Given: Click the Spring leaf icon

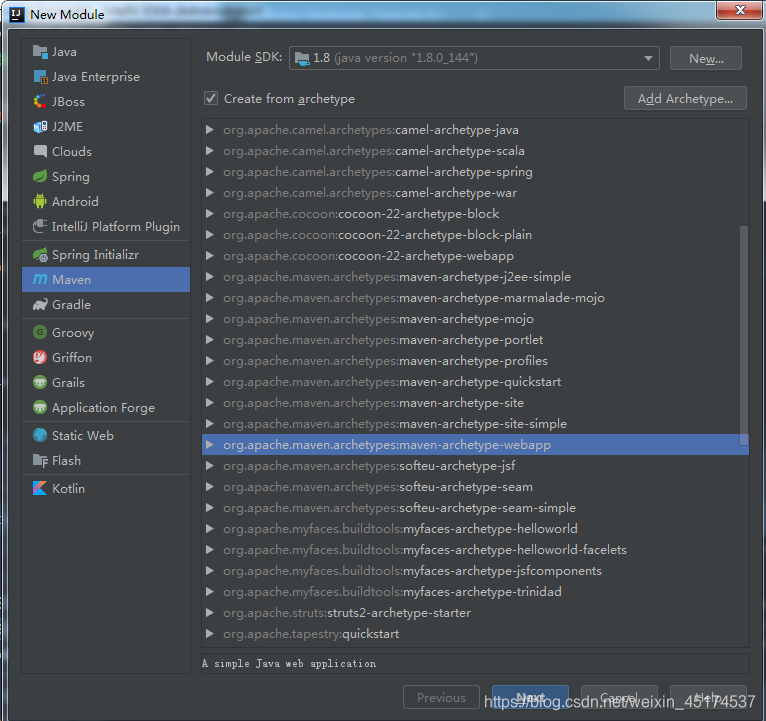Looking at the screenshot, I should [x=40, y=176].
